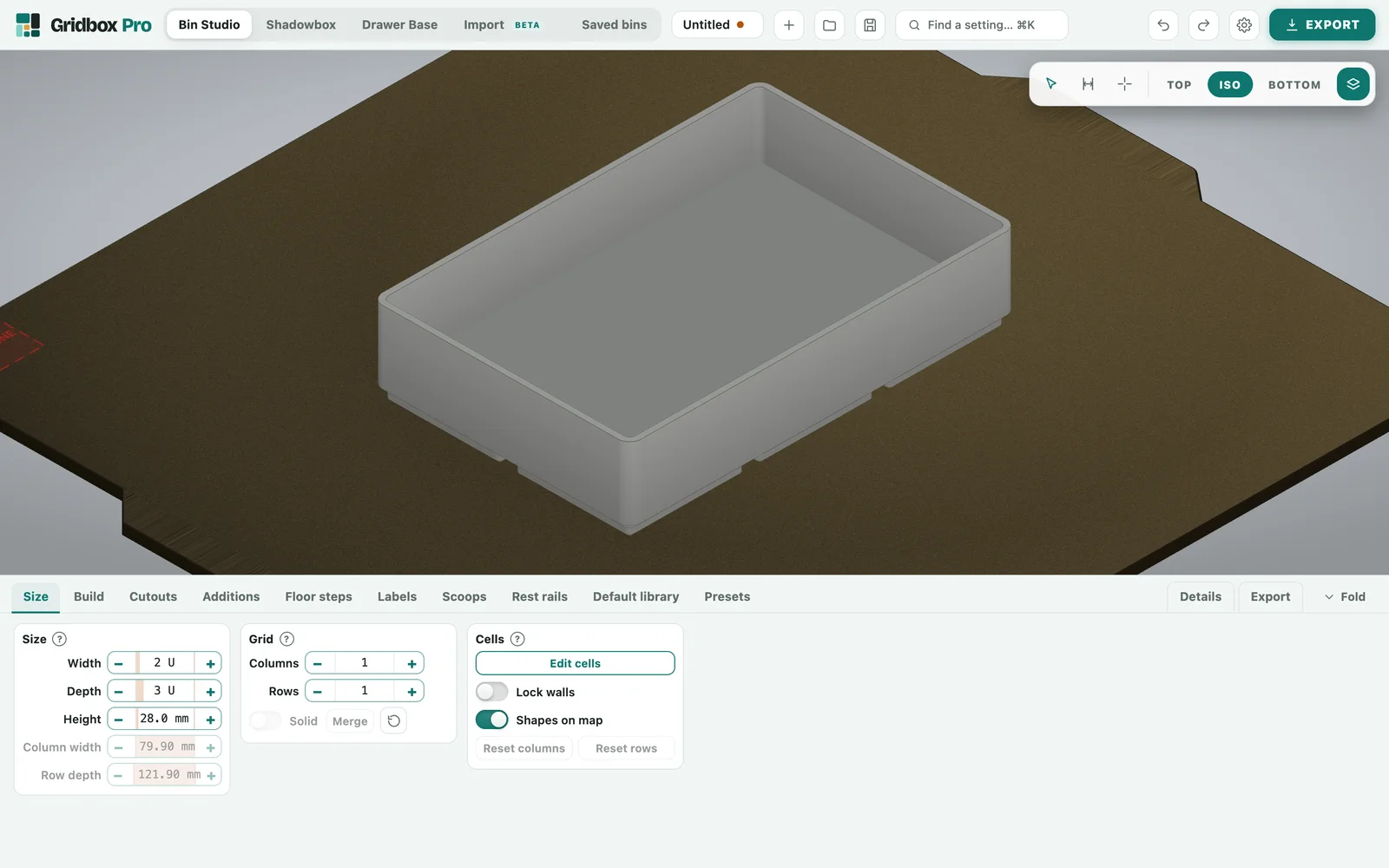This screenshot has width=1389, height=868.
Task: Open the Import BETA tab
Action: (502, 24)
